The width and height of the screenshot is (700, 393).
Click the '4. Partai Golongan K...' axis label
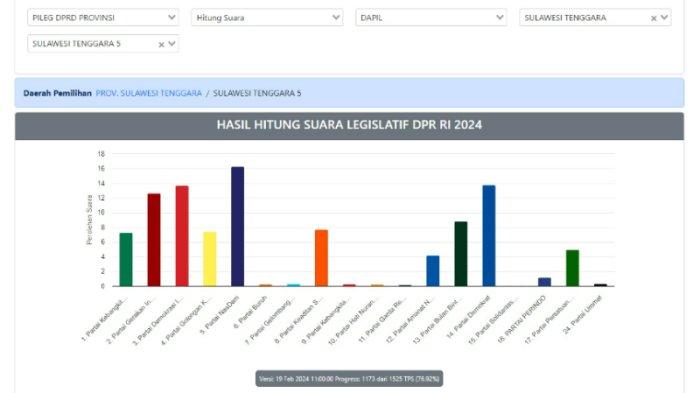click(x=186, y=321)
